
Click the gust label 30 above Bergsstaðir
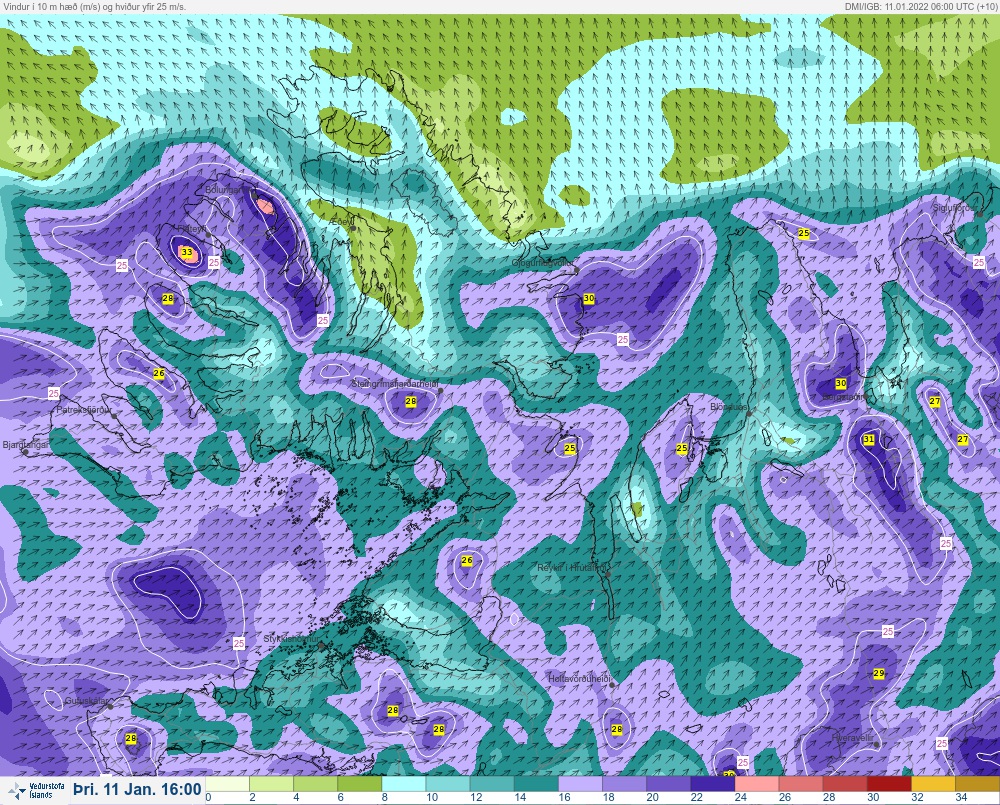click(x=841, y=383)
